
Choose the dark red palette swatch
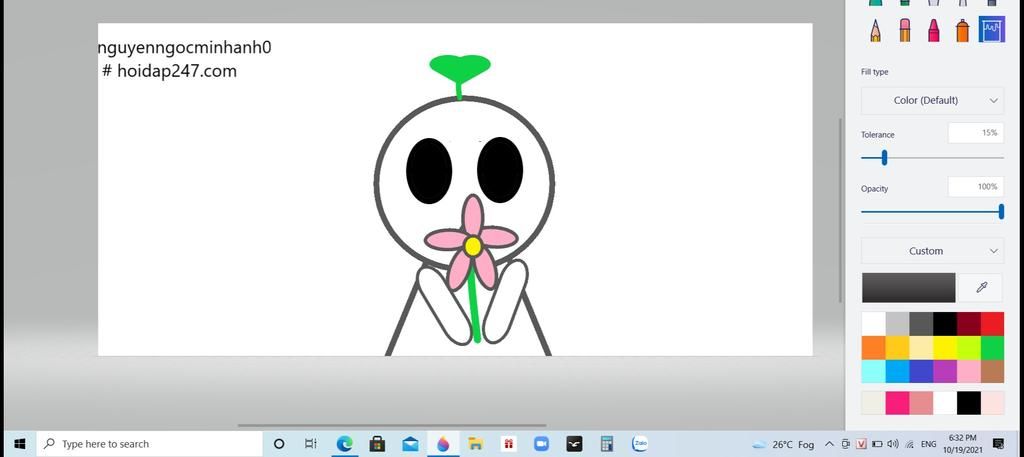(x=968, y=324)
